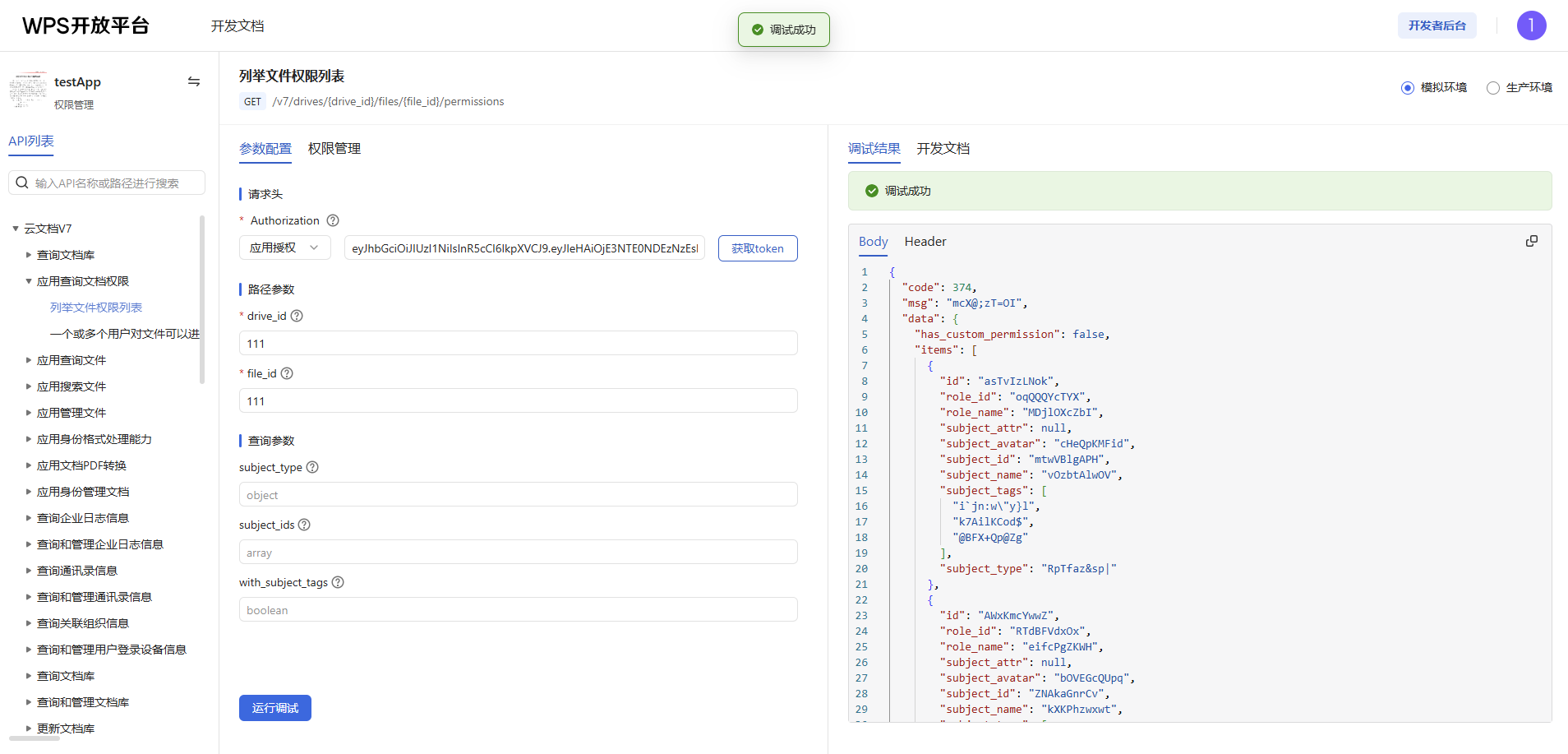Click the 运行调试 button
The height and width of the screenshot is (754, 1568).
(274, 708)
